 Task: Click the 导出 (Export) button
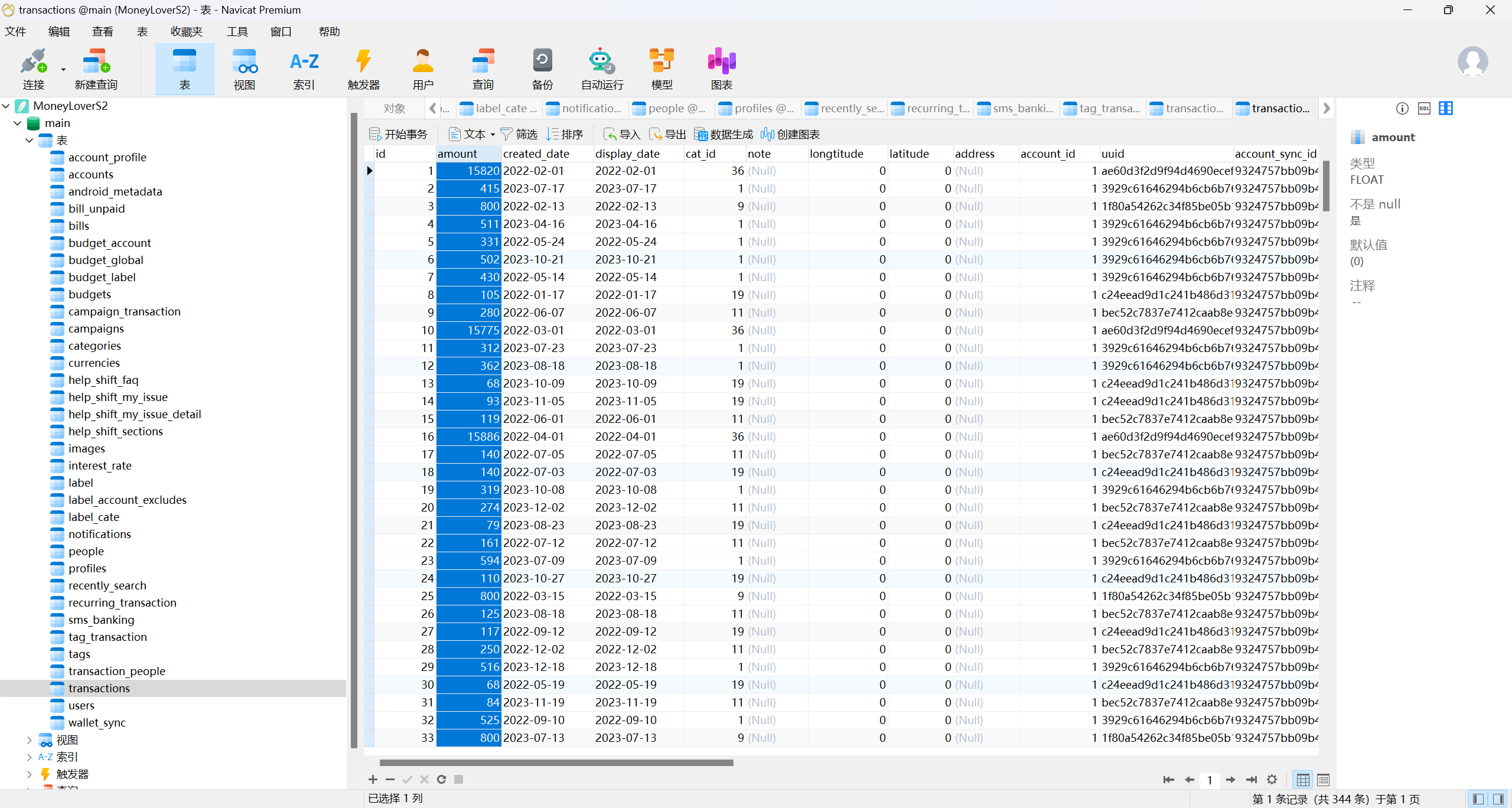click(x=668, y=134)
